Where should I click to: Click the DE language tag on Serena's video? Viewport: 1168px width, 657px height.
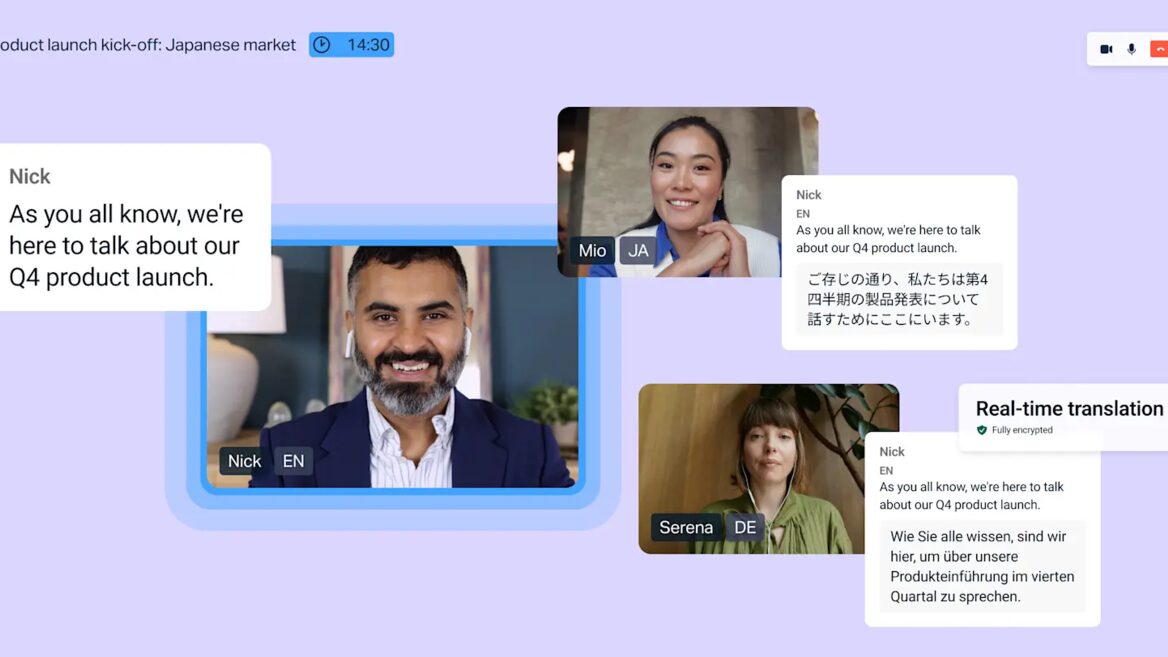[745, 528]
